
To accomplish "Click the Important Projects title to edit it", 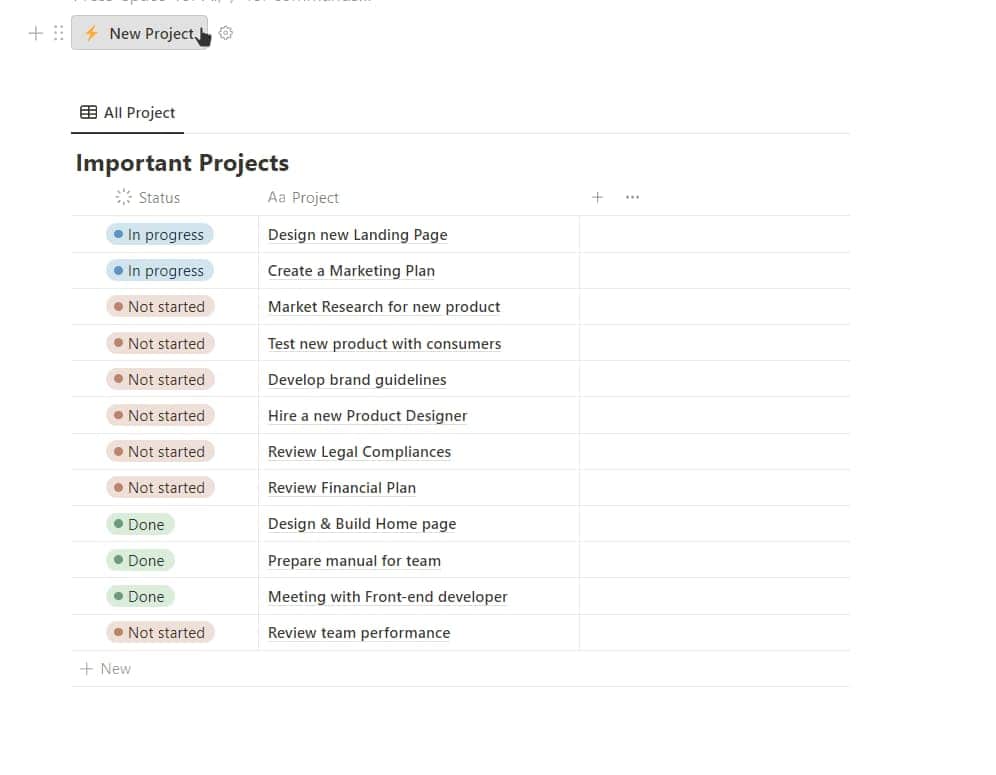I will point(182,162).
